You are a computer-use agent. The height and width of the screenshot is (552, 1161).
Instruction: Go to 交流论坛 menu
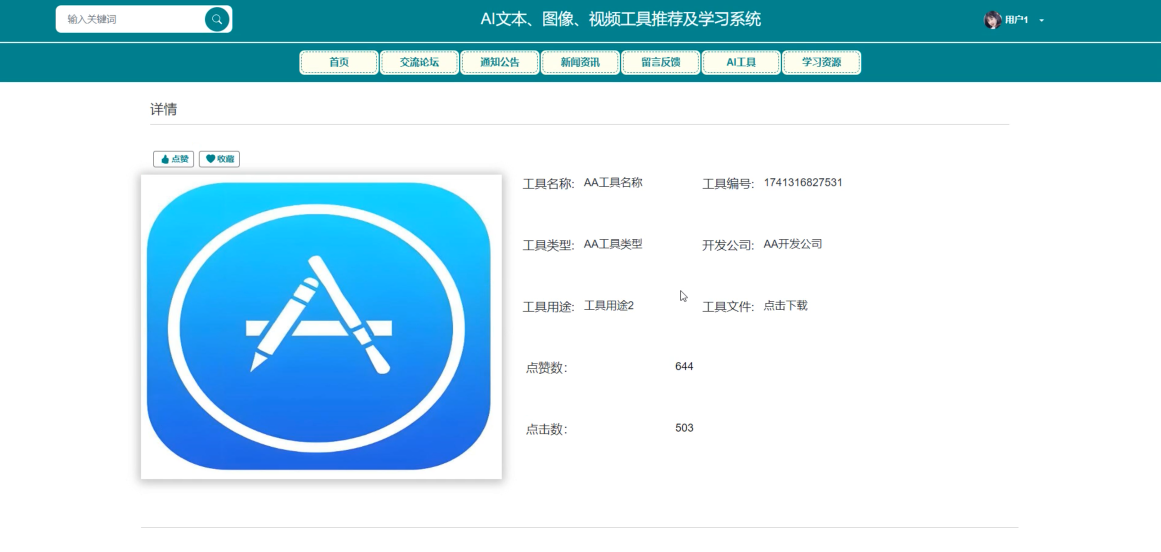point(420,63)
